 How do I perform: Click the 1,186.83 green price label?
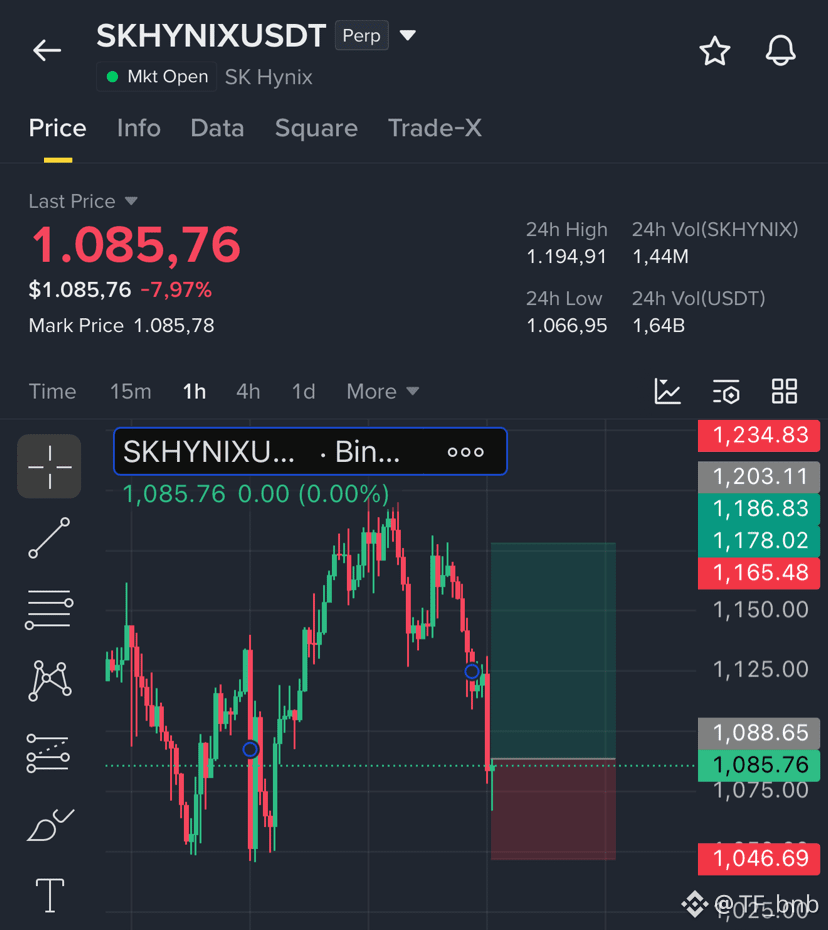click(x=759, y=509)
